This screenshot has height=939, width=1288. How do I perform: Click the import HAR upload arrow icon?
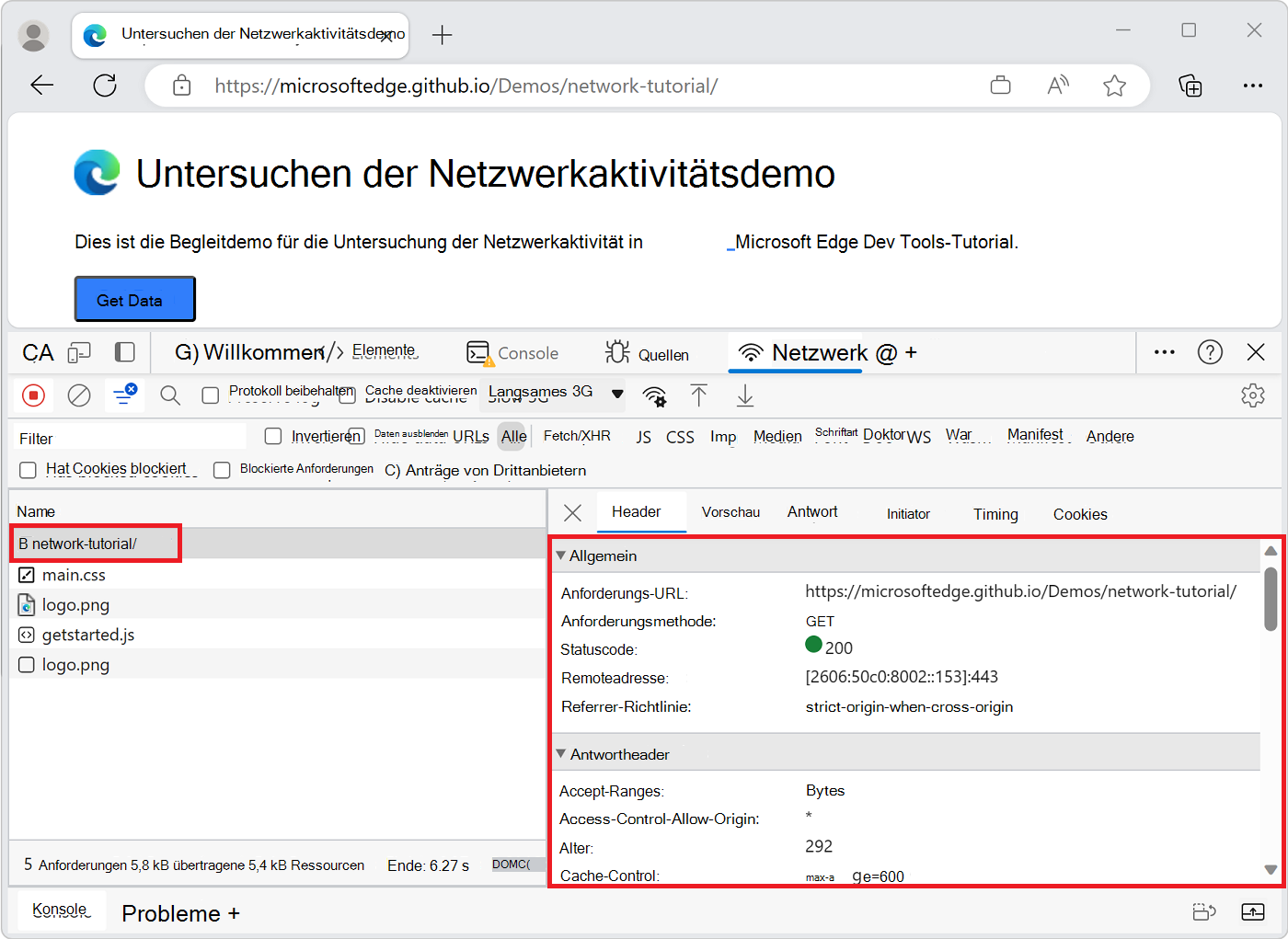(x=699, y=395)
